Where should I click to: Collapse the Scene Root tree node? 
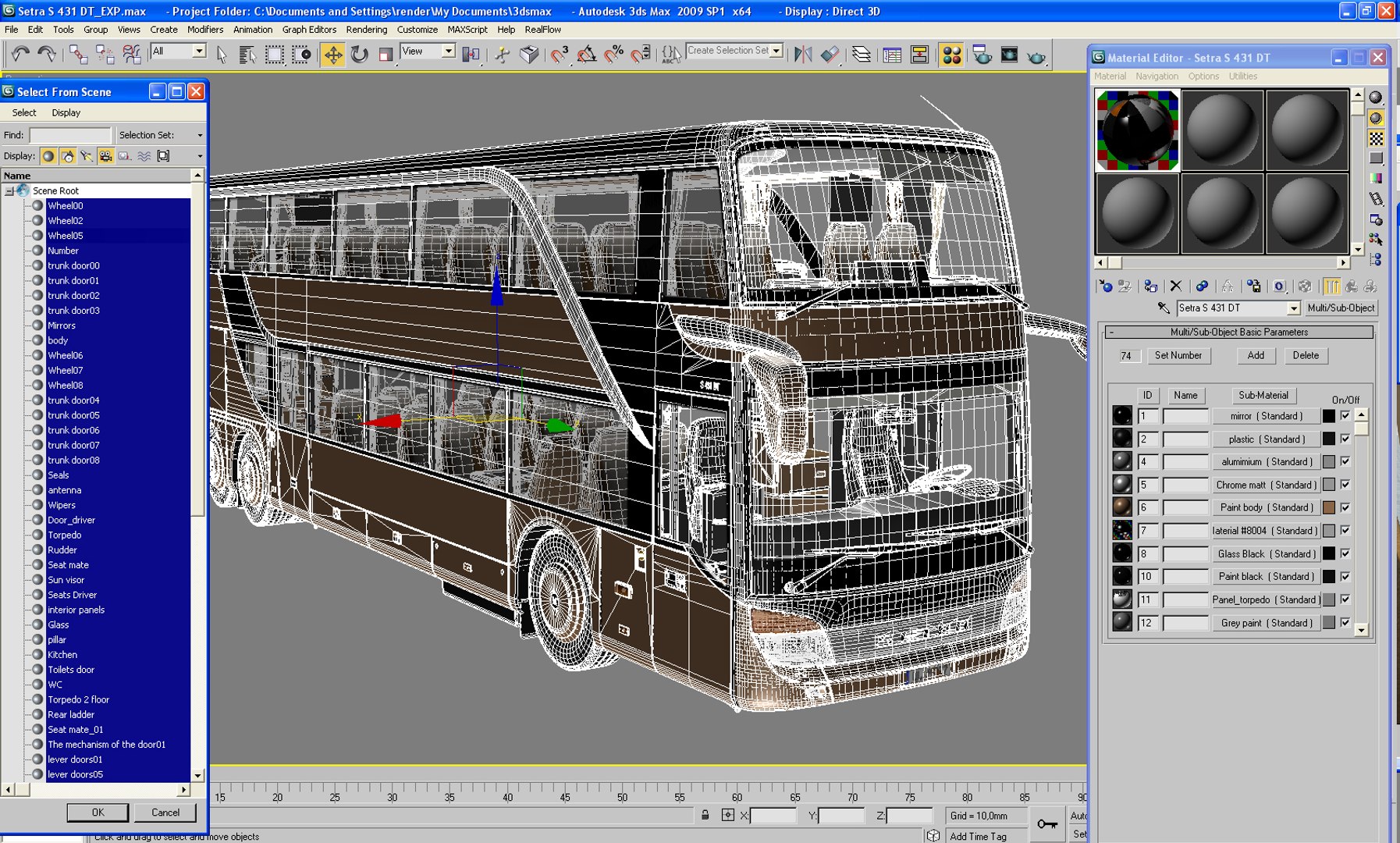pos(9,190)
